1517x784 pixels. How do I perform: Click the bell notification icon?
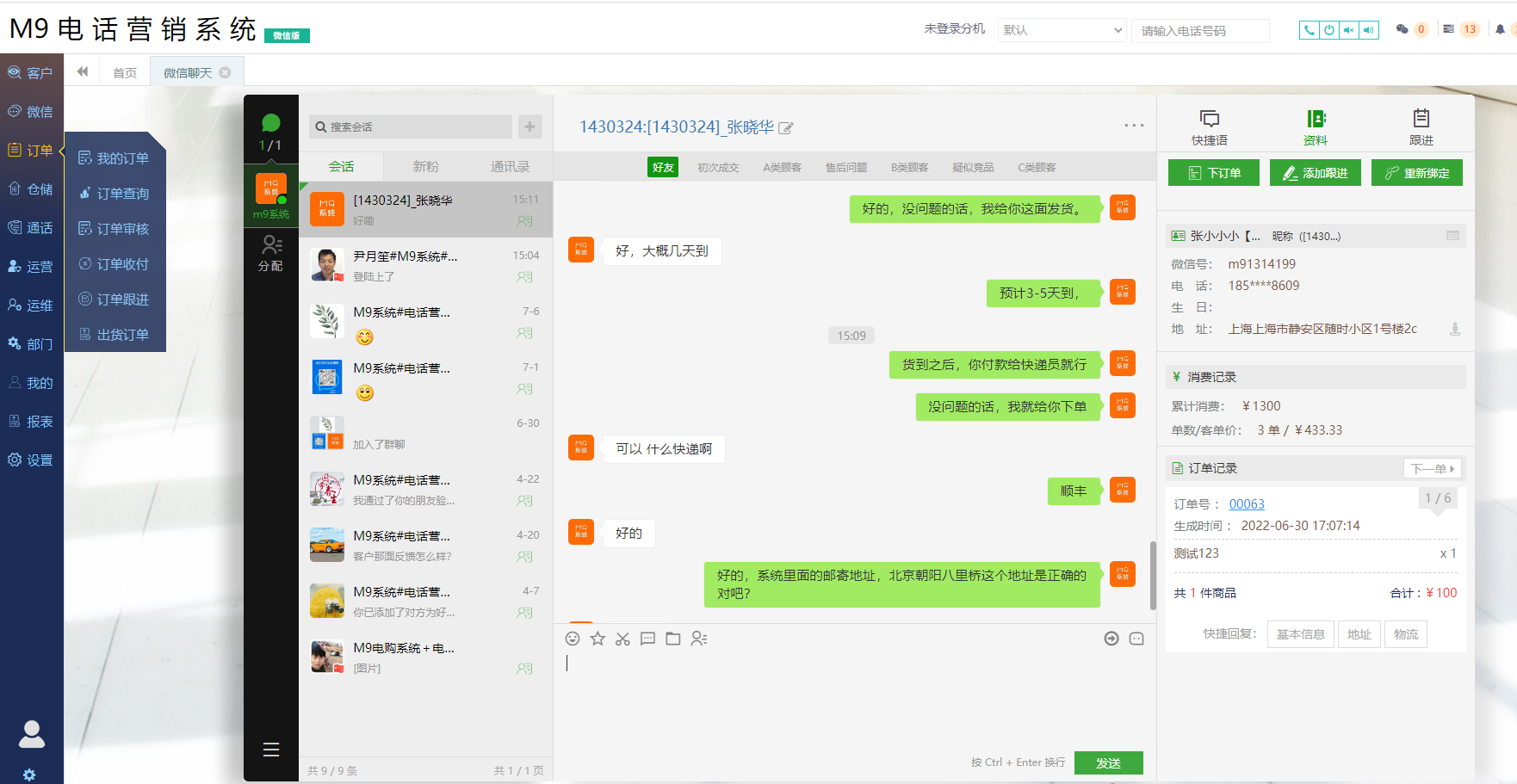pos(1500,29)
